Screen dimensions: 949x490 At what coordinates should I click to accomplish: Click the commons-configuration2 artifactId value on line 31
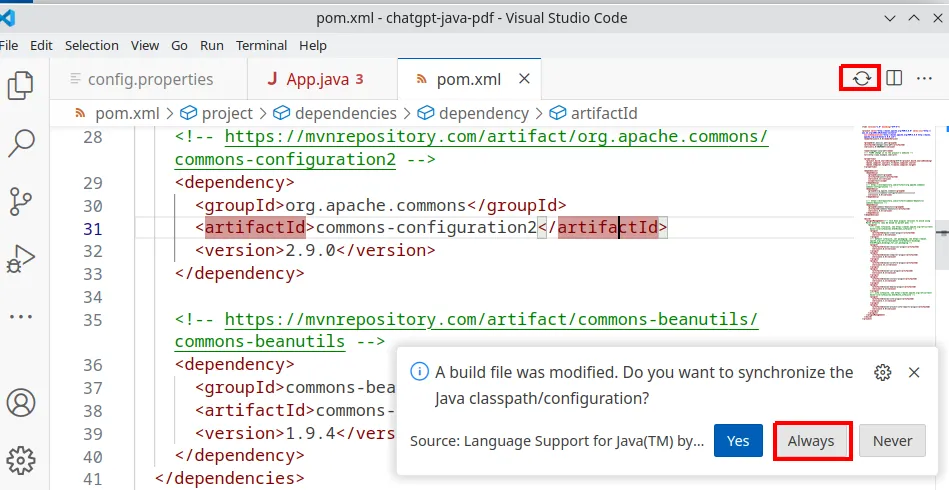426,228
